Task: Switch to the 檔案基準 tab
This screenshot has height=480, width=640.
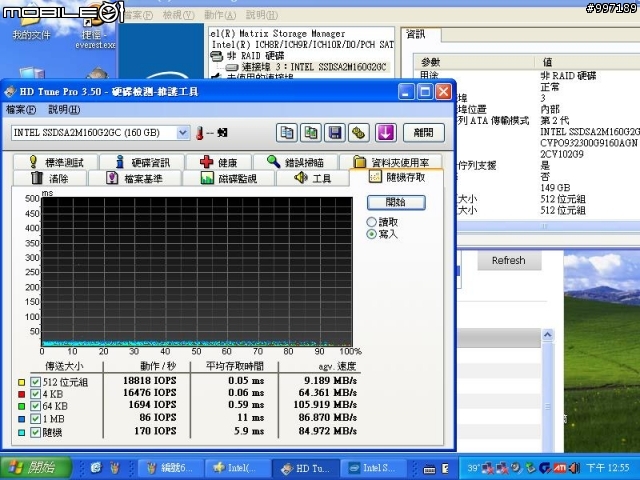Action: tap(135, 178)
